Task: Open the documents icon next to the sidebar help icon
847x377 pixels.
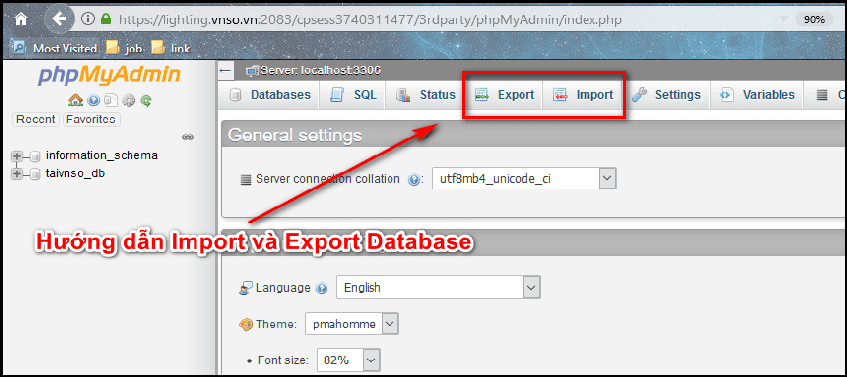Action: point(110,100)
